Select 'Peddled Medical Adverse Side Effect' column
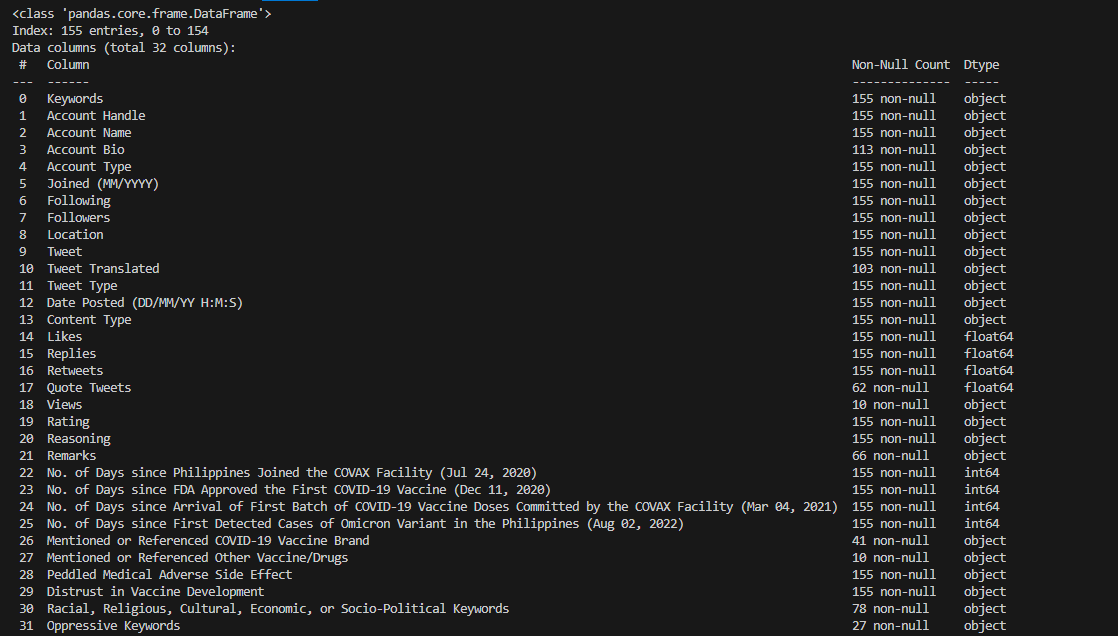The width and height of the screenshot is (1118, 636). coord(170,575)
